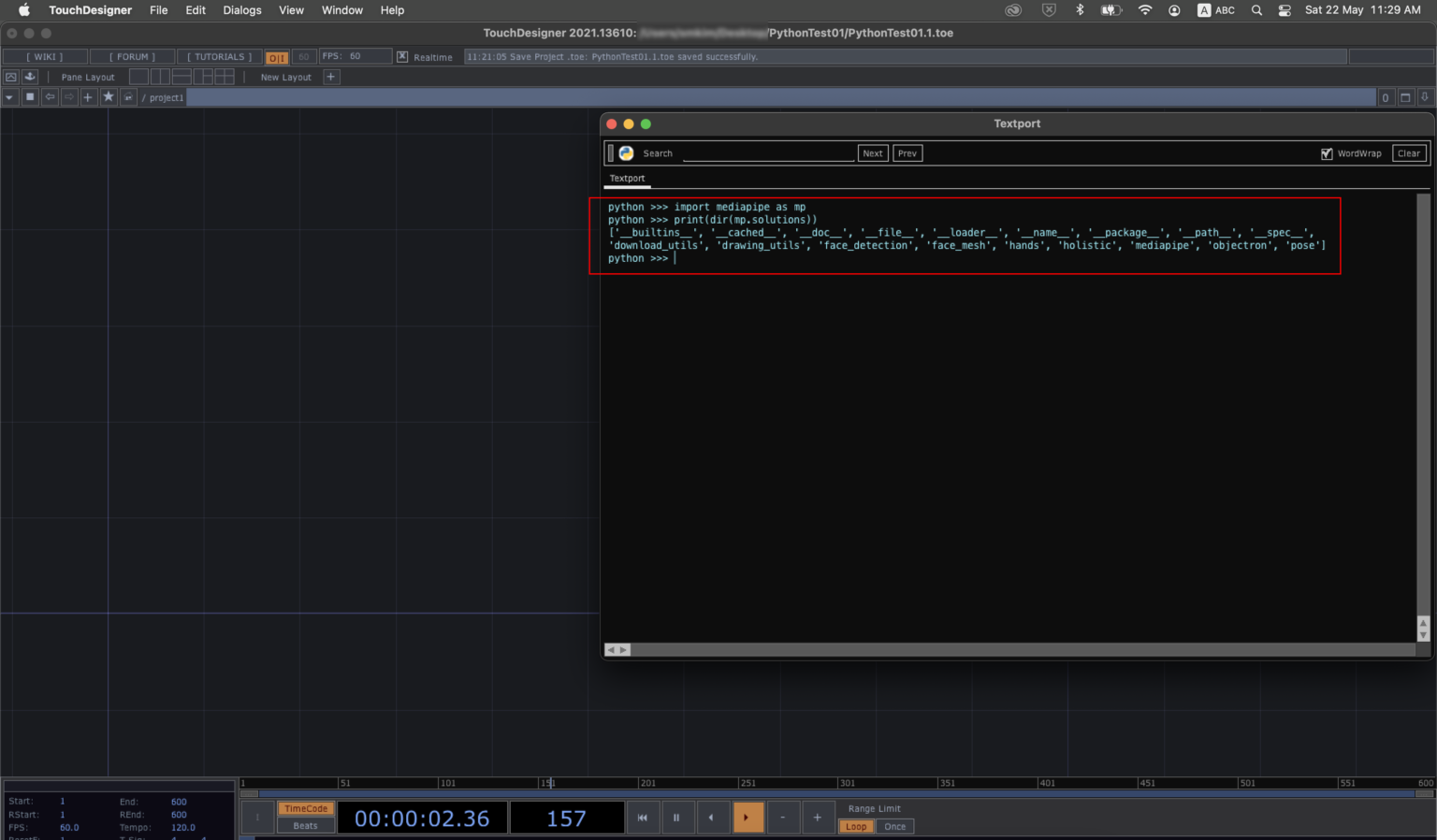Open the pane-type dropdown arrow in path bar
This screenshot has height=840, width=1437.
[x=9, y=97]
